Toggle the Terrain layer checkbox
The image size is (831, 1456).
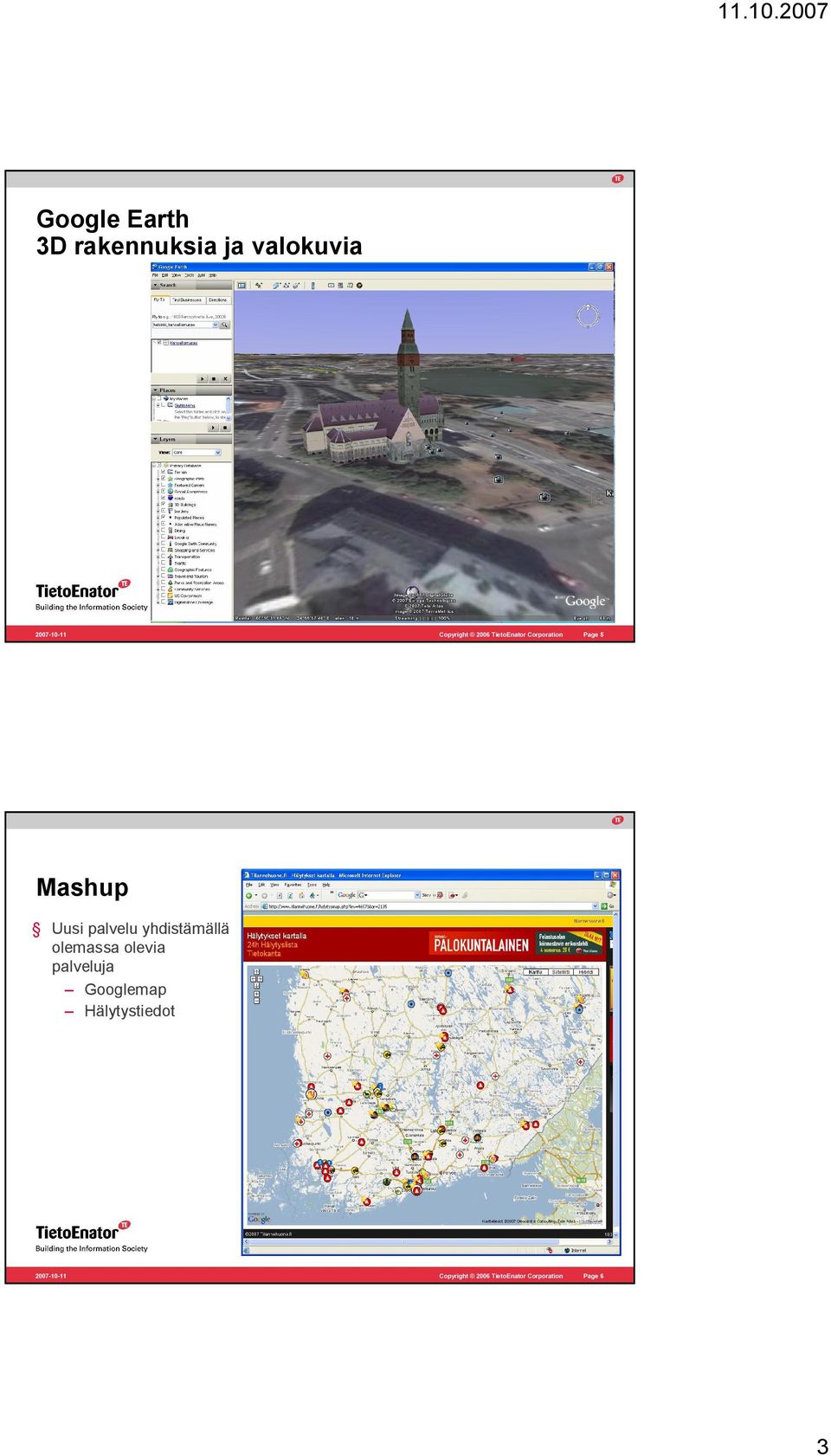coord(163,472)
